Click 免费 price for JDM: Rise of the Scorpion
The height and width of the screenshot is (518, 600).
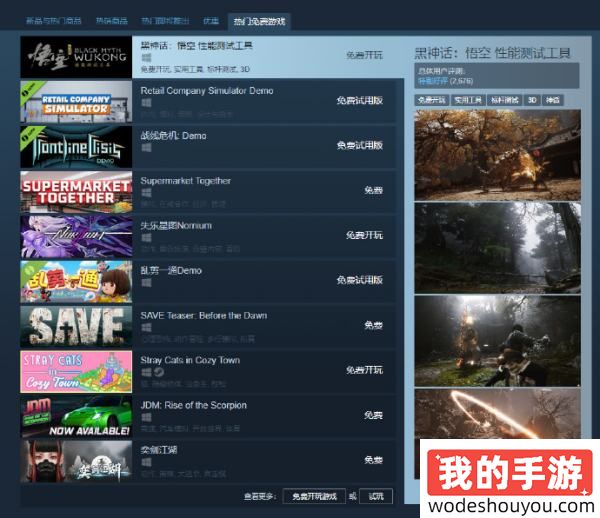(373, 415)
